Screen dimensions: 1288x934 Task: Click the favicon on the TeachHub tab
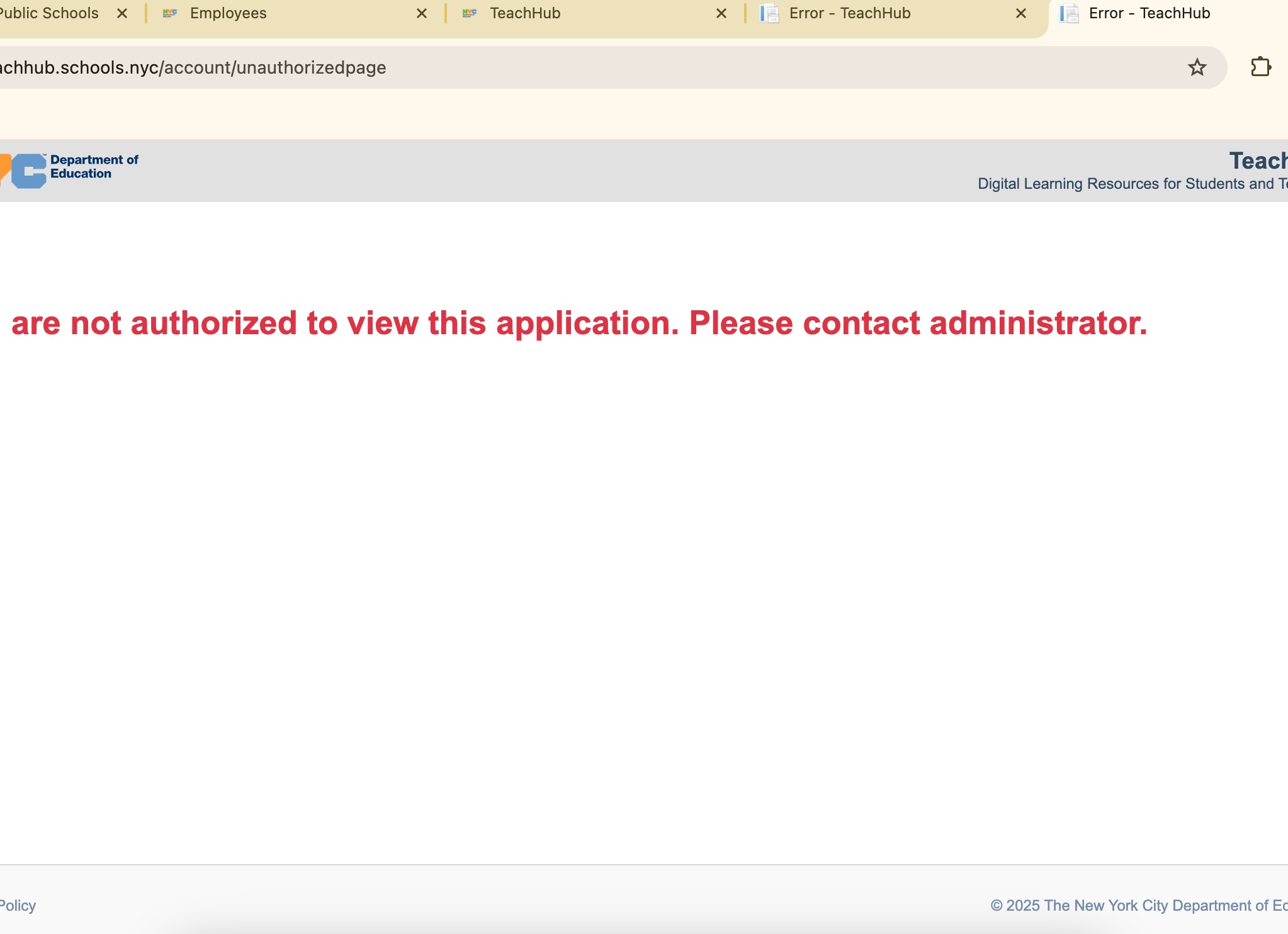click(x=470, y=13)
